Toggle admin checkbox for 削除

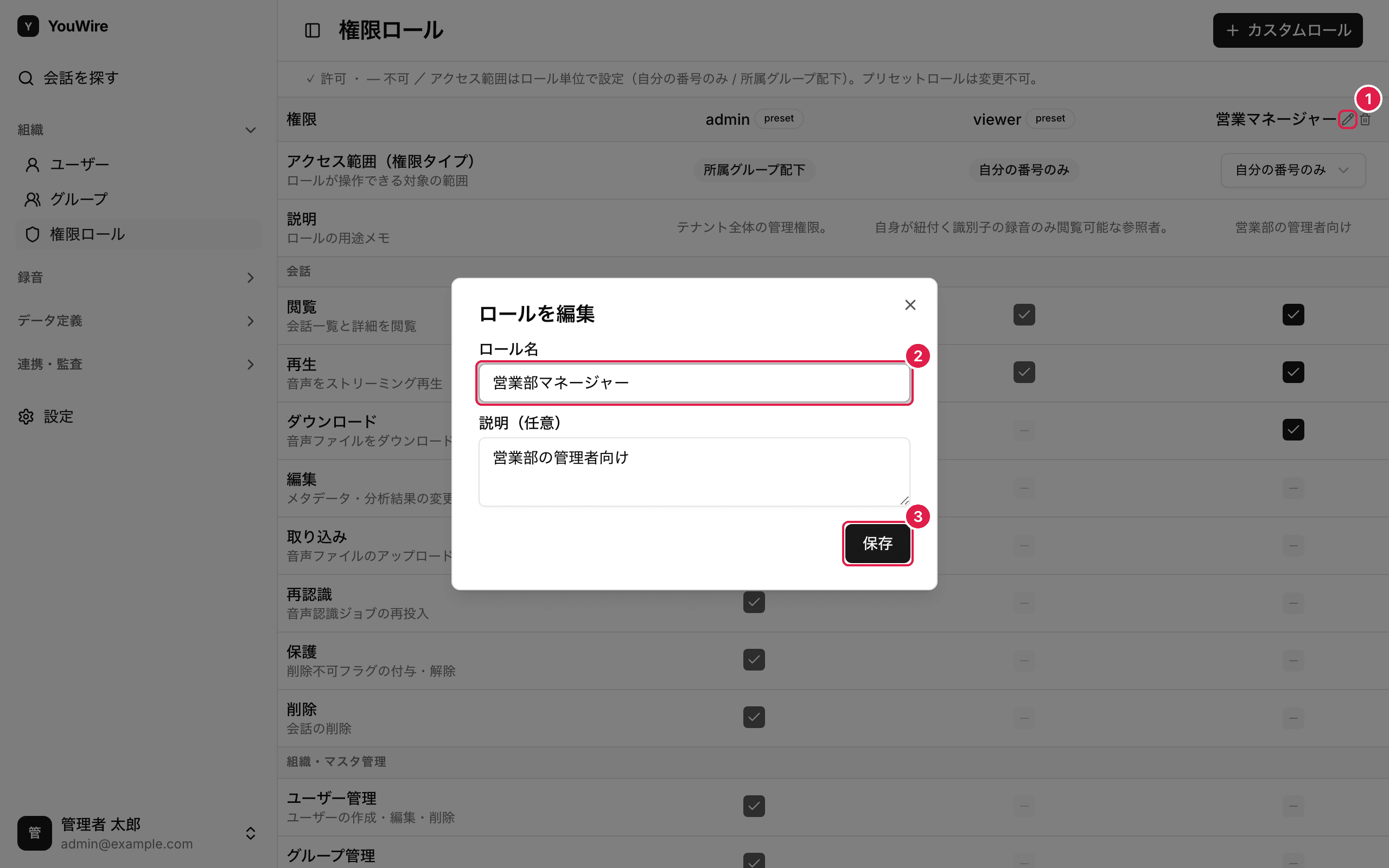(x=754, y=717)
